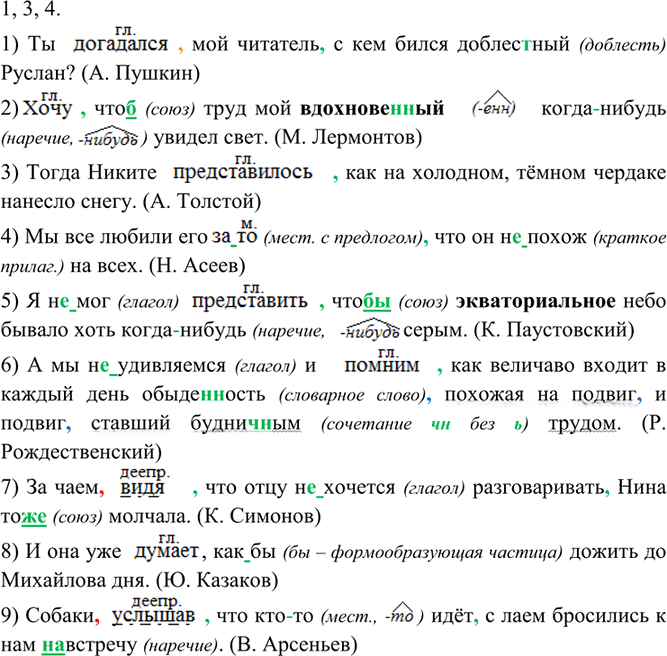This screenshot has width=667, height=656.
Task: Click the underlined word "будничным"
Action: 245,423
